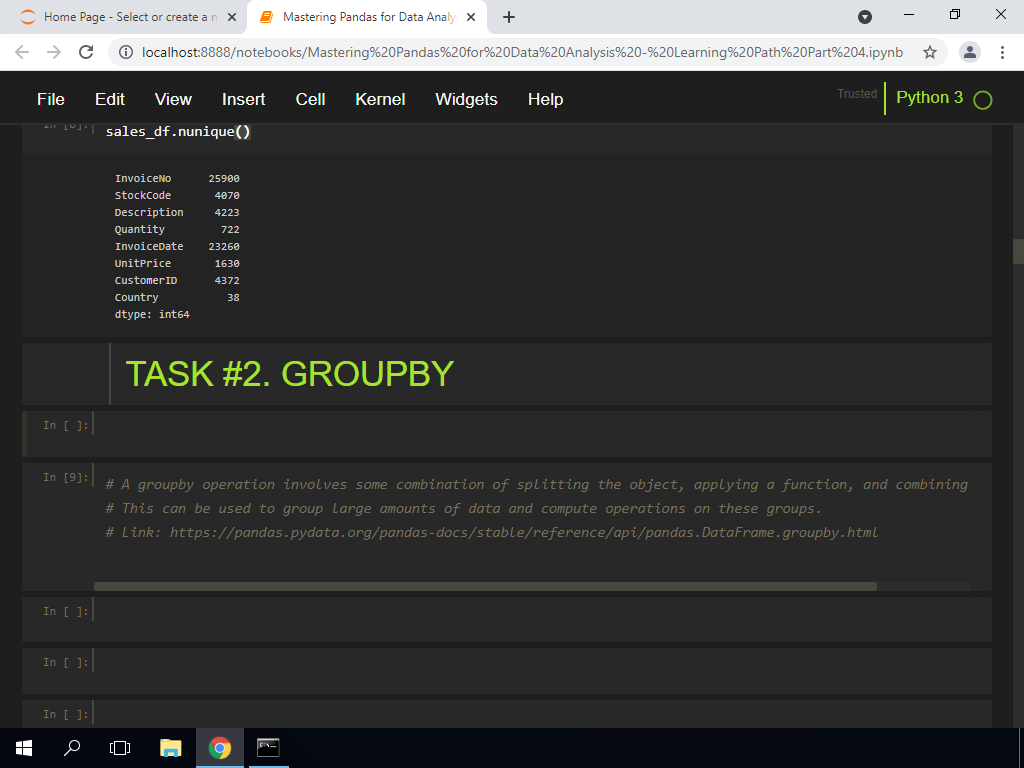Close the Mastering Pandas tab

471,17
